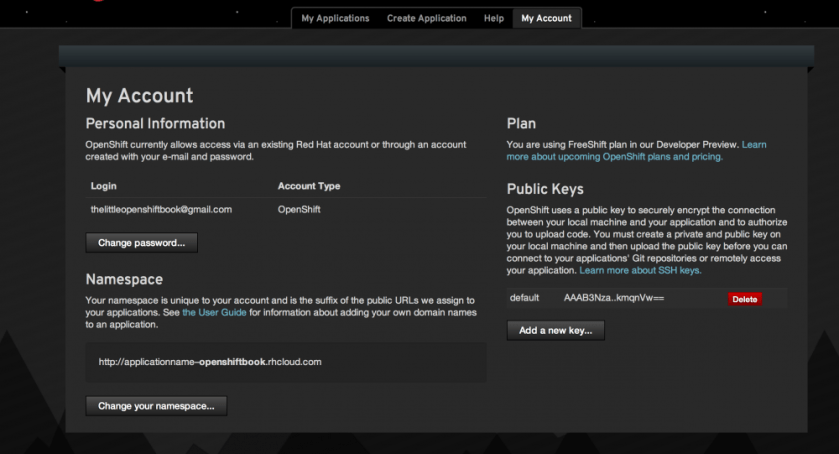Click the Public Keys section heading
This screenshot has height=454, width=839.
[545, 188]
